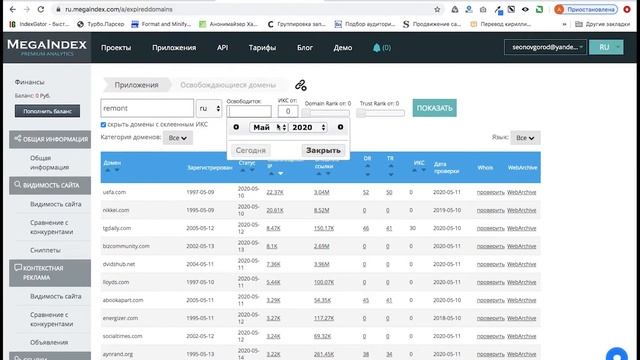Go to previous month in calendar popup
This screenshot has height=360, width=640.
(236, 127)
